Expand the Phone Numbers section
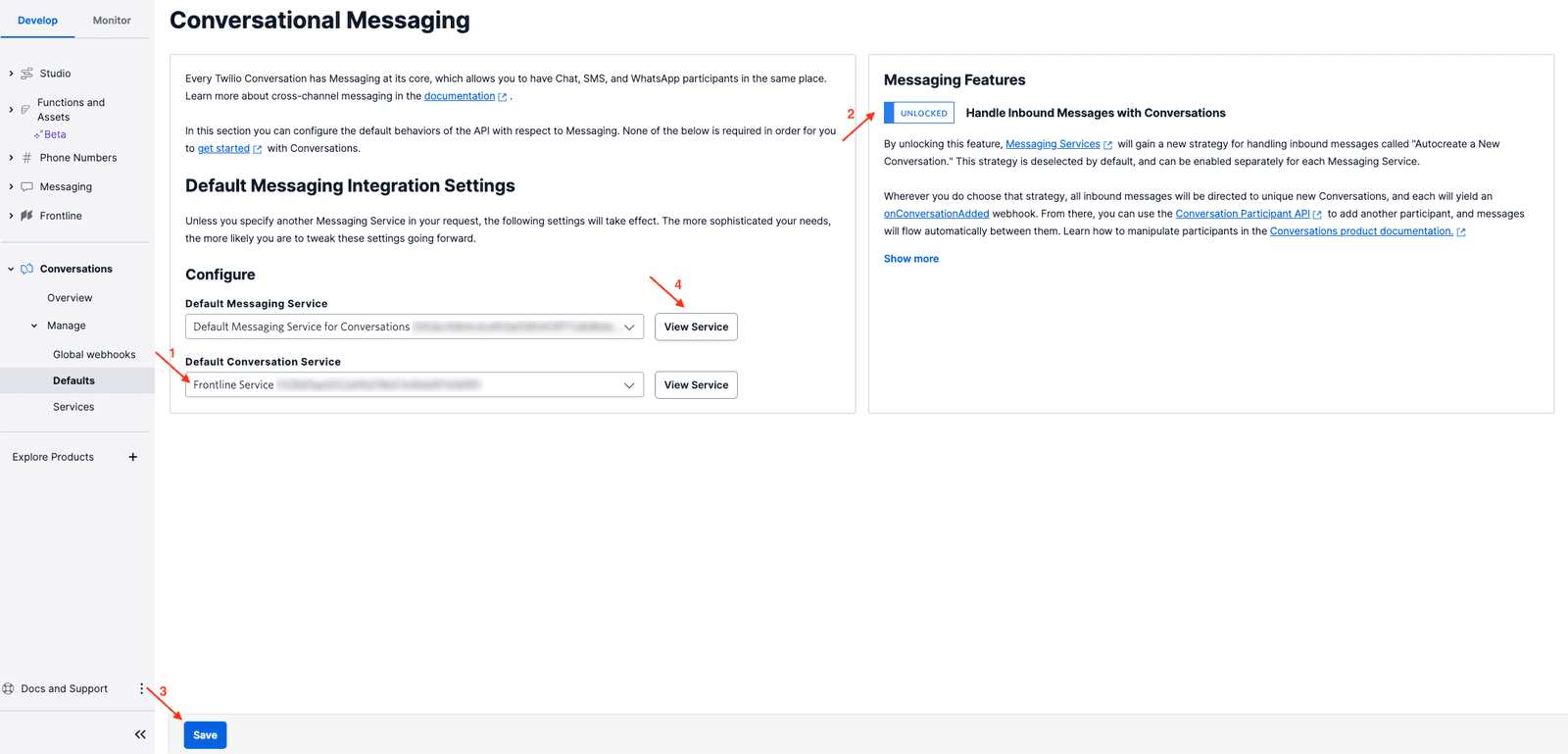The image size is (1568, 754). click(11, 158)
